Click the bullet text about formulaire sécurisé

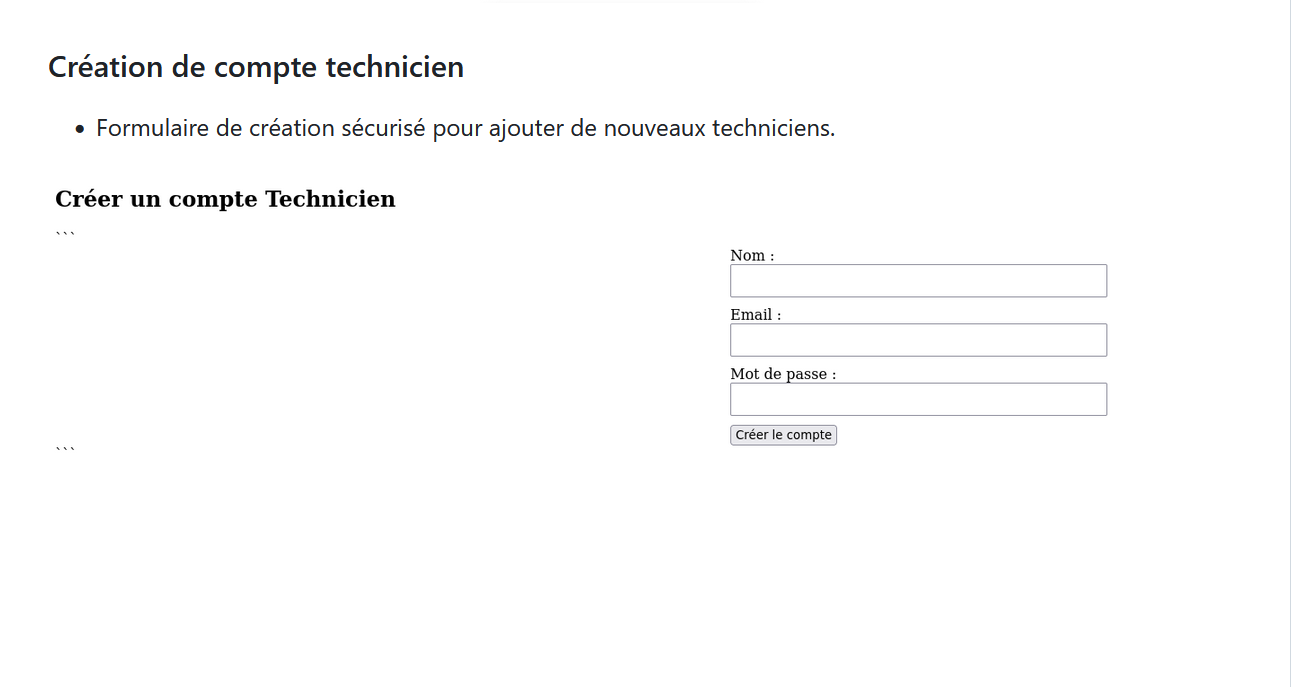466,127
